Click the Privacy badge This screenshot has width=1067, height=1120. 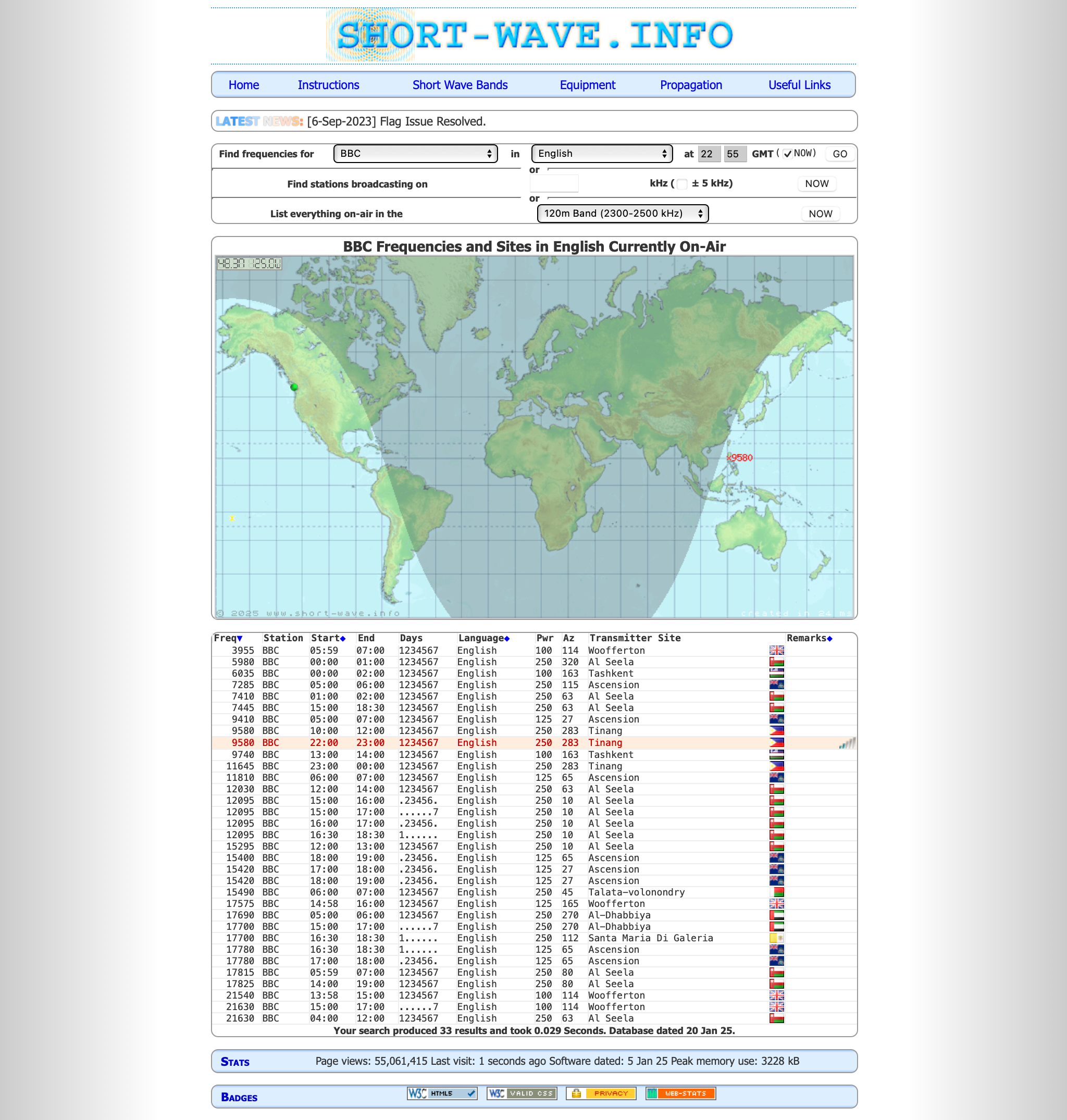(602, 1093)
